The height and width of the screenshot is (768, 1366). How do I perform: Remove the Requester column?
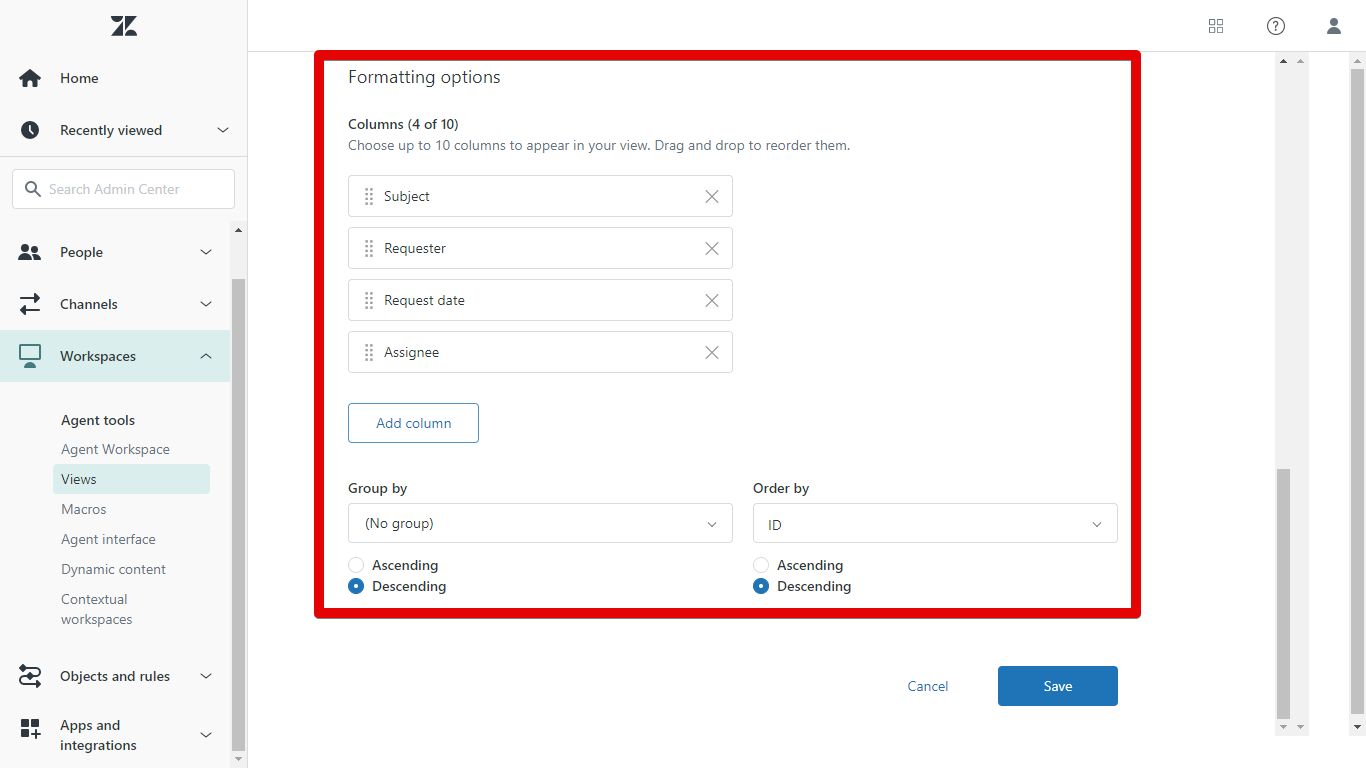pyautogui.click(x=712, y=248)
